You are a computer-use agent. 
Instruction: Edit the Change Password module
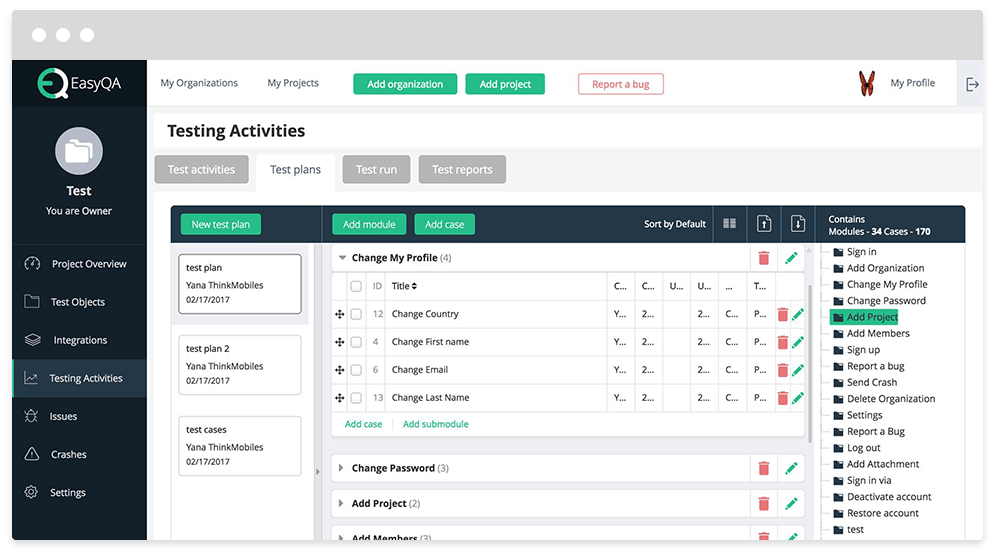pyautogui.click(x=791, y=468)
